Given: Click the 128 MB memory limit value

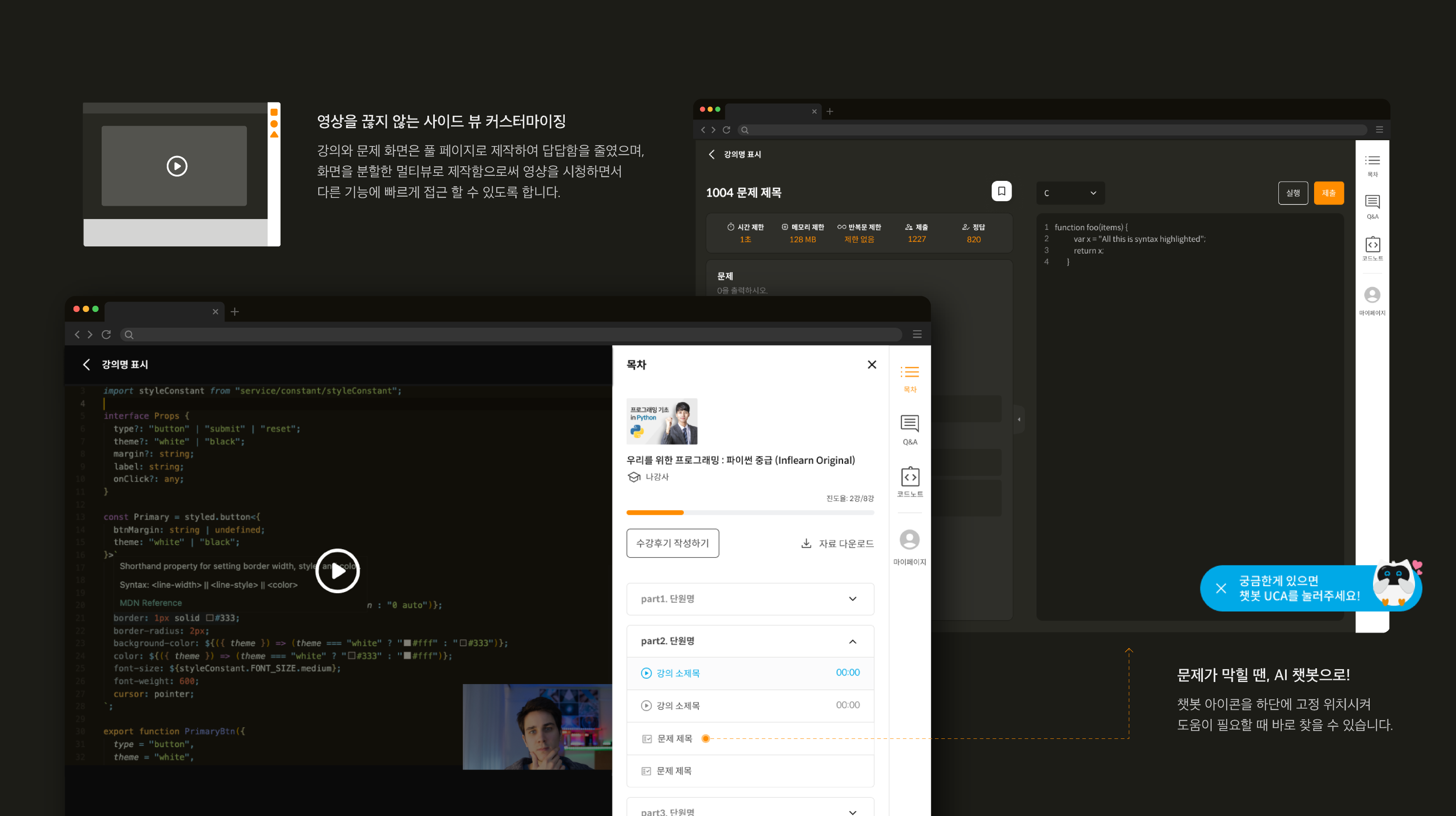Looking at the screenshot, I should 802,240.
